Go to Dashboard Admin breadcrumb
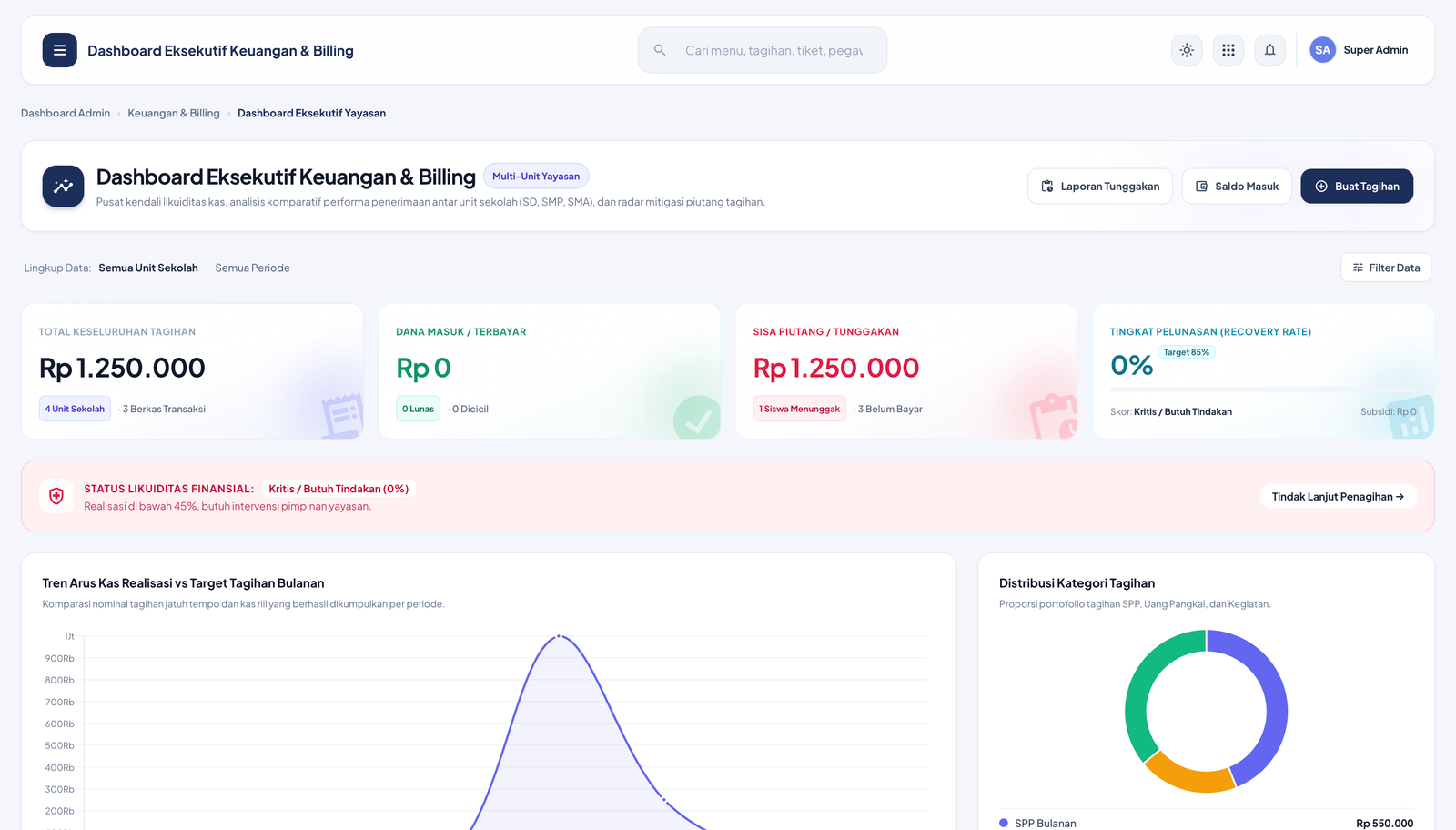Screen dimensions: 1456x830 click(x=66, y=113)
